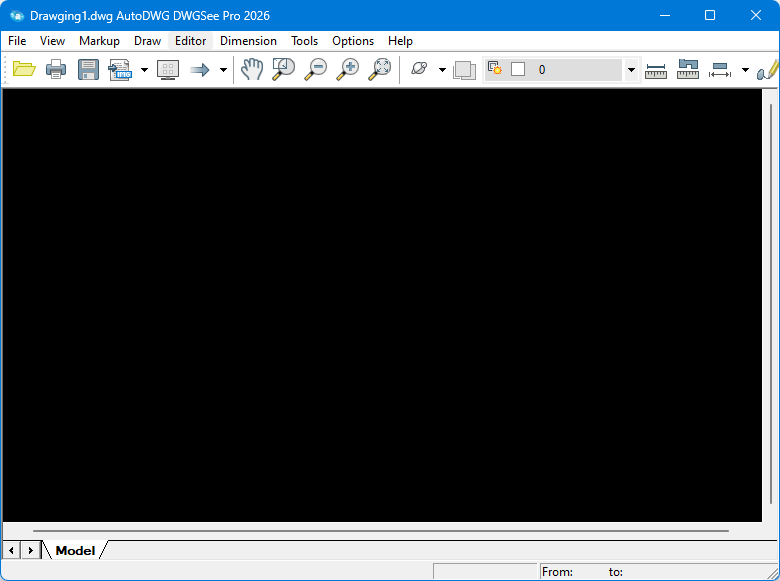Expand the 3D orbit dropdown arrow
The width and height of the screenshot is (780, 581).
[442, 70]
